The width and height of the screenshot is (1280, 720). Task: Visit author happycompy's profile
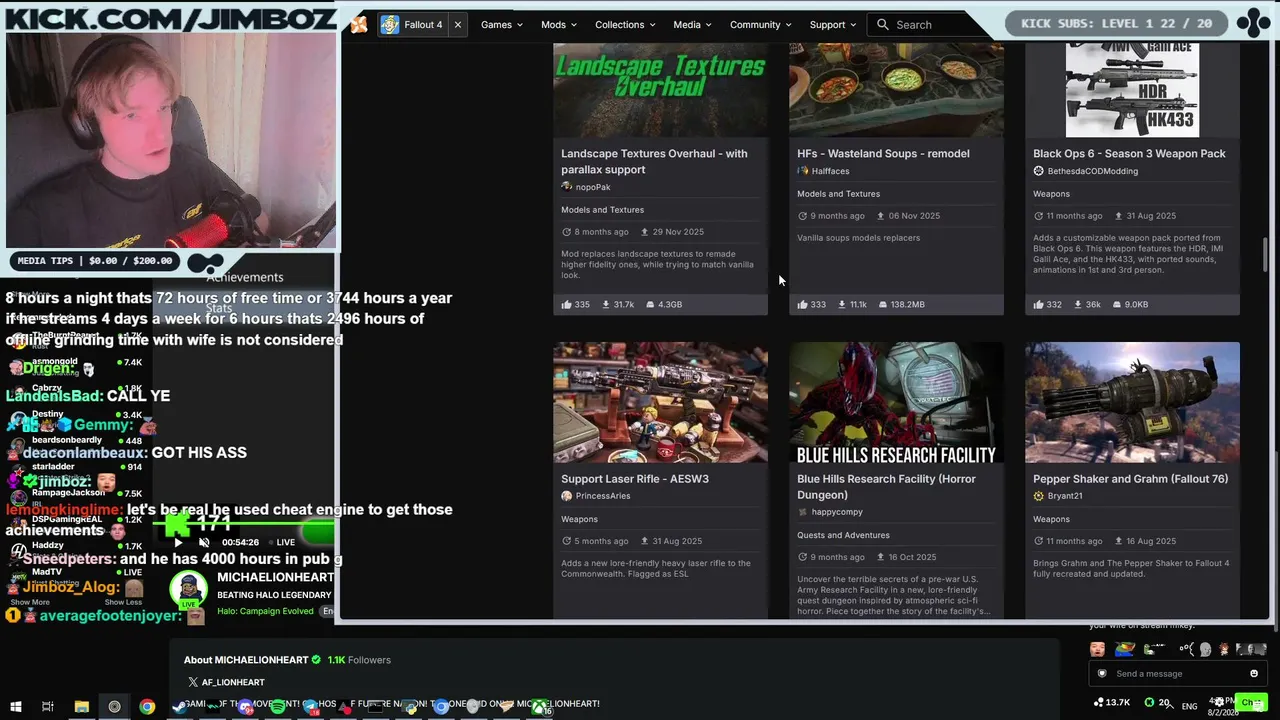pos(837,512)
